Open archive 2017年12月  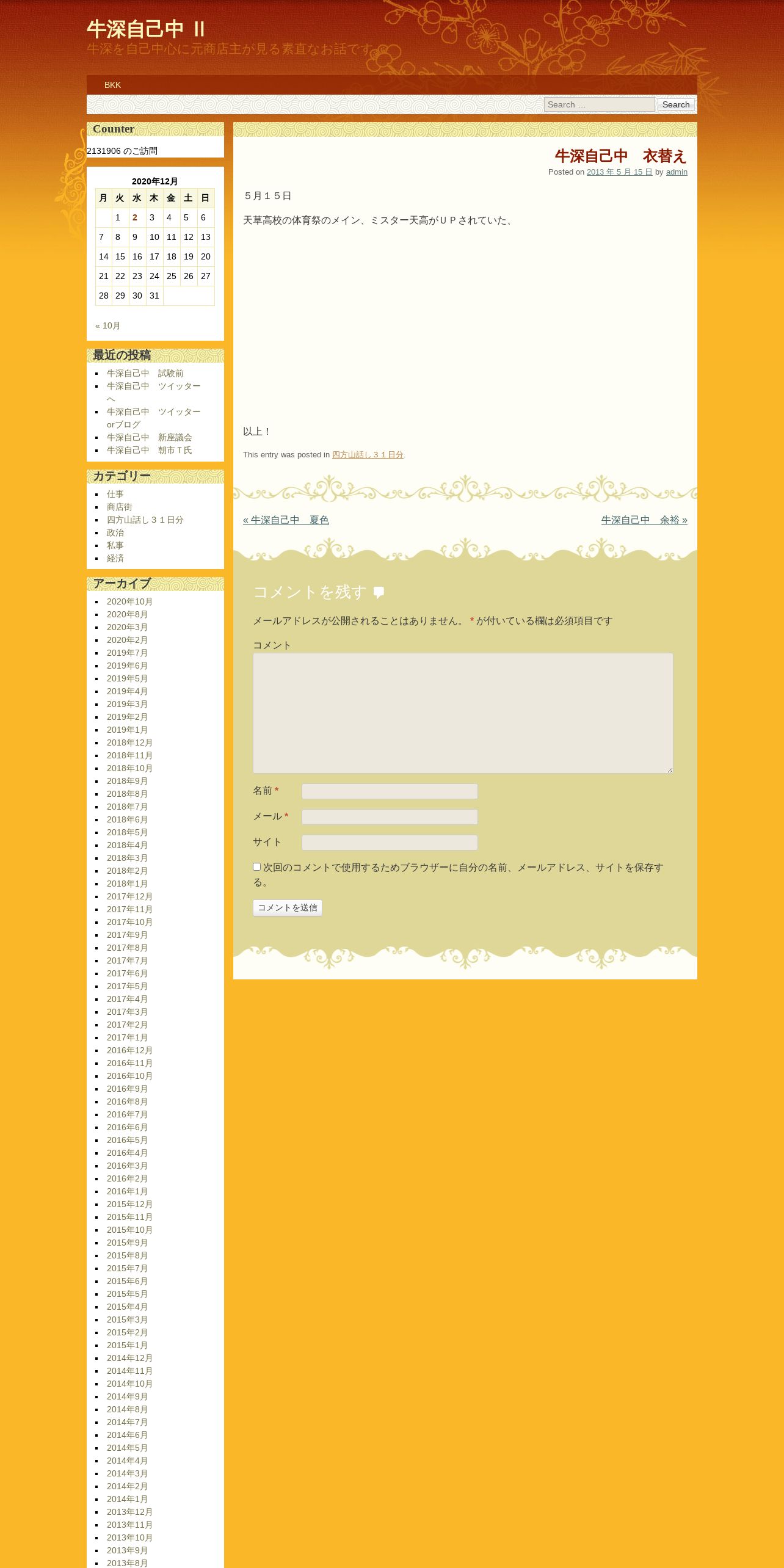click(130, 896)
